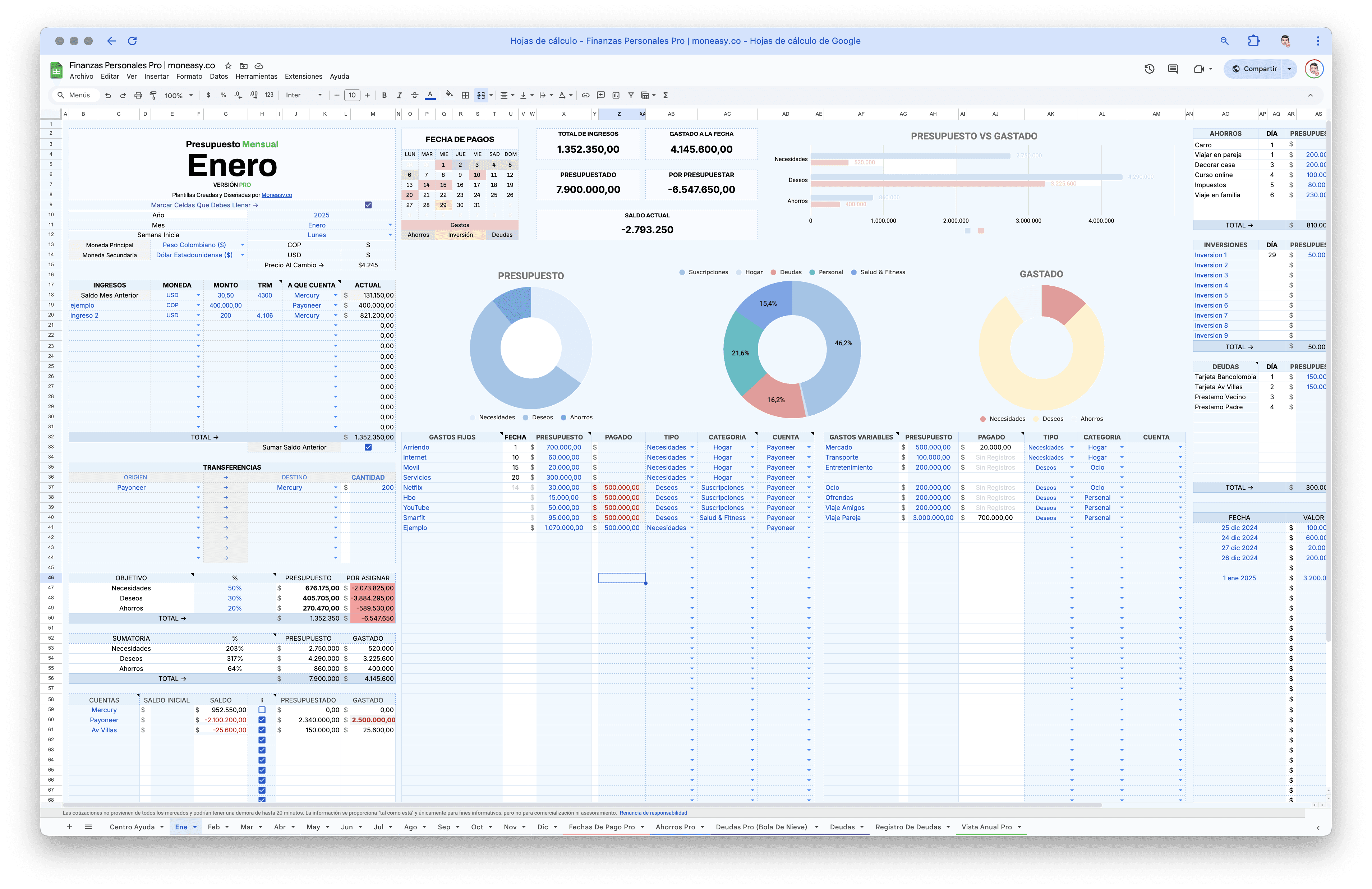
Task: Reload the page in browser bar
Action: tap(132, 41)
